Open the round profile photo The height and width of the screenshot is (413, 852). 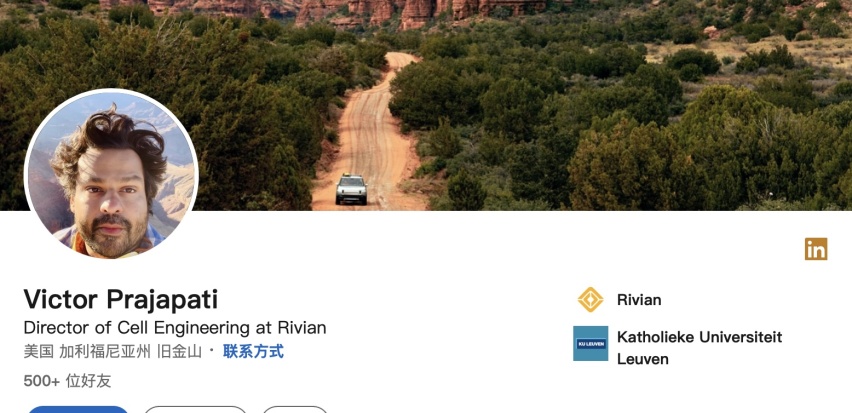point(111,175)
